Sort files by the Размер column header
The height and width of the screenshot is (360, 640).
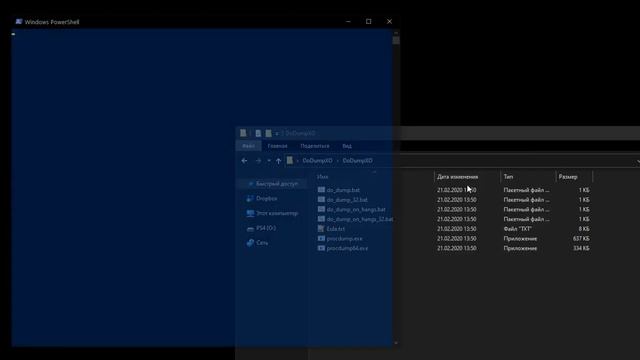point(568,177)
